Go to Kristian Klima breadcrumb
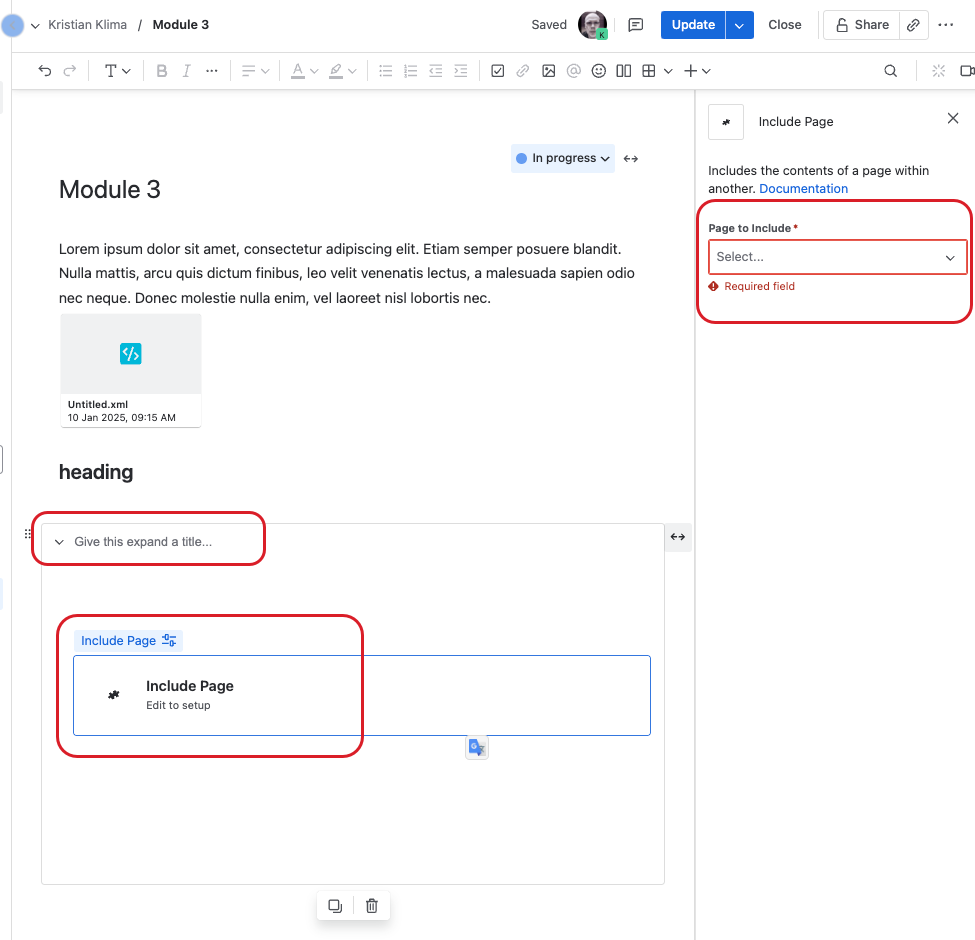The width and height of the screenshot is (975, 940). click(88, 25)
